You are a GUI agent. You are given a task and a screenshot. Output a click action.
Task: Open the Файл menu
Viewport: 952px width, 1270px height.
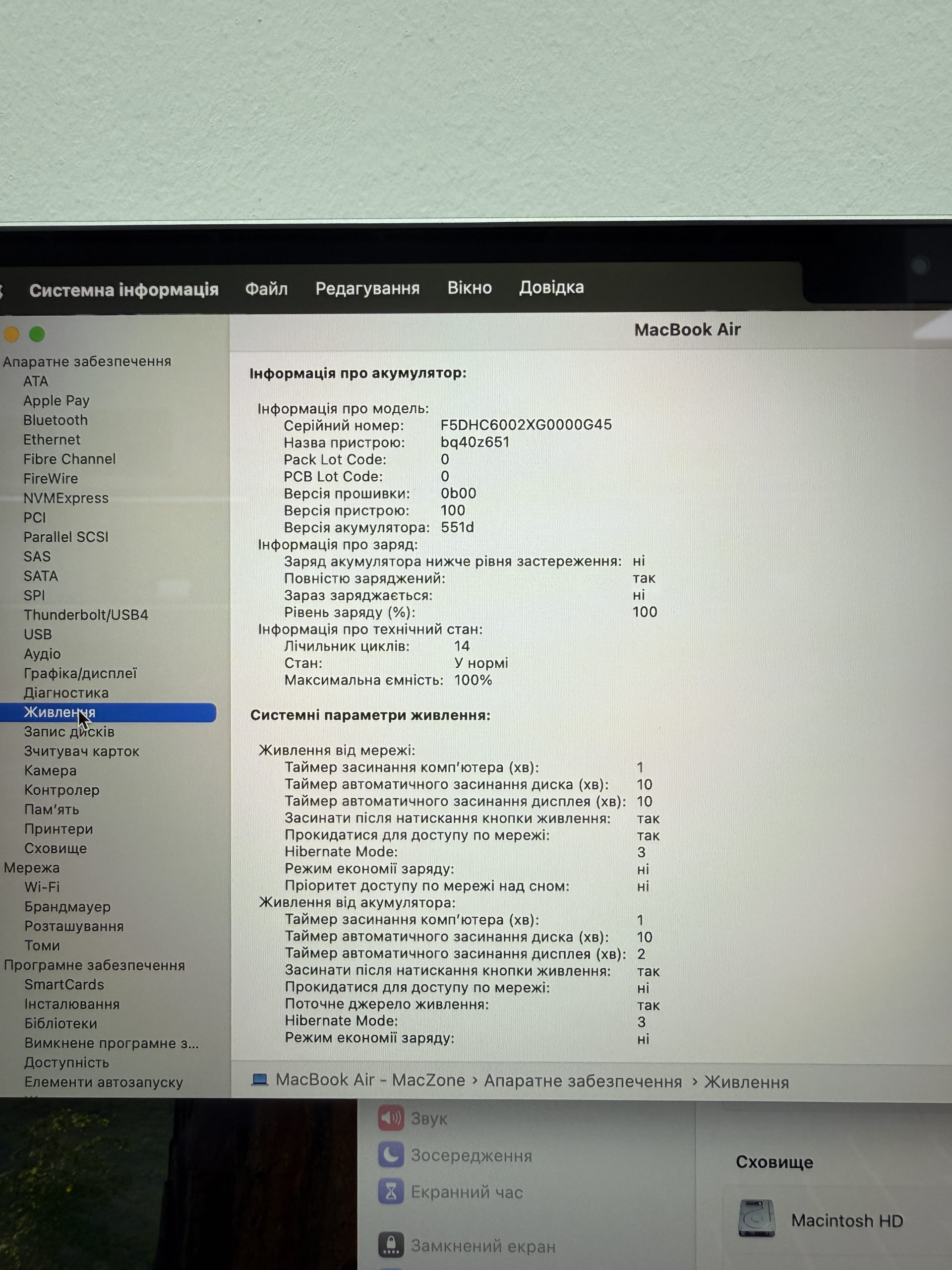pos(266,289)
